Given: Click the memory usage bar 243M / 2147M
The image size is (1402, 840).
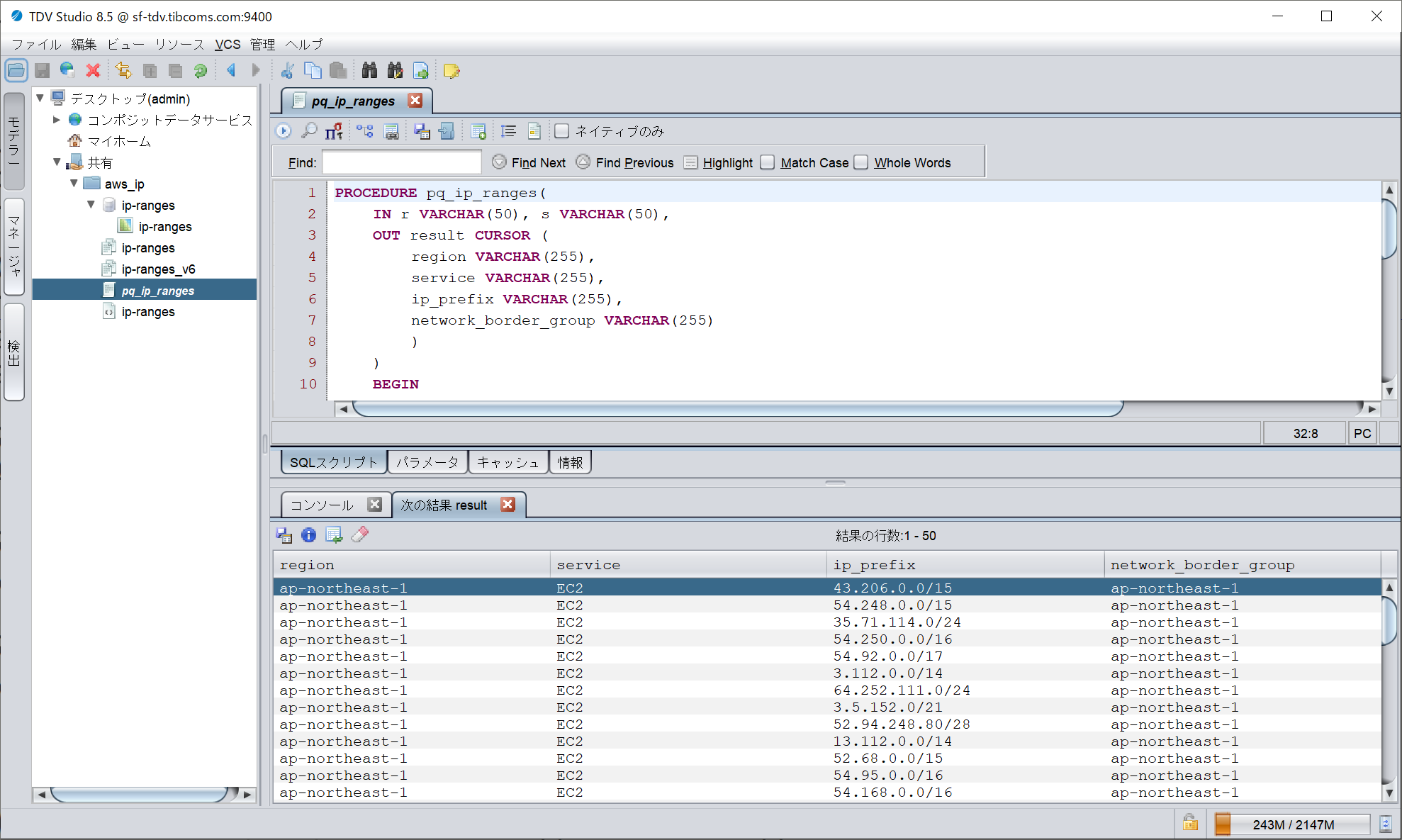Looking at the screenshot, I should pyautogui.click(x=1292, y=824).
